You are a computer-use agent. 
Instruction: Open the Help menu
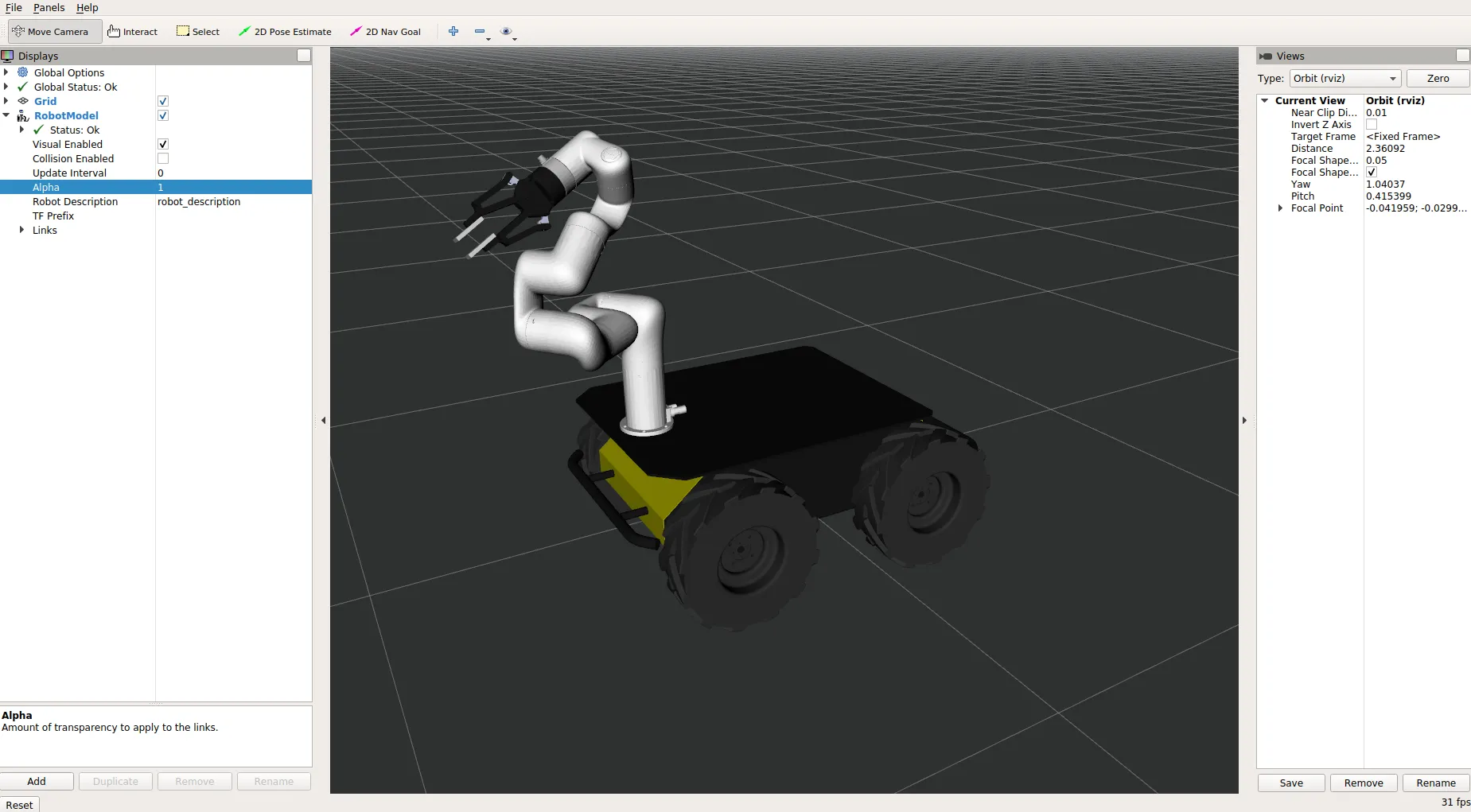tap(87, 8)
